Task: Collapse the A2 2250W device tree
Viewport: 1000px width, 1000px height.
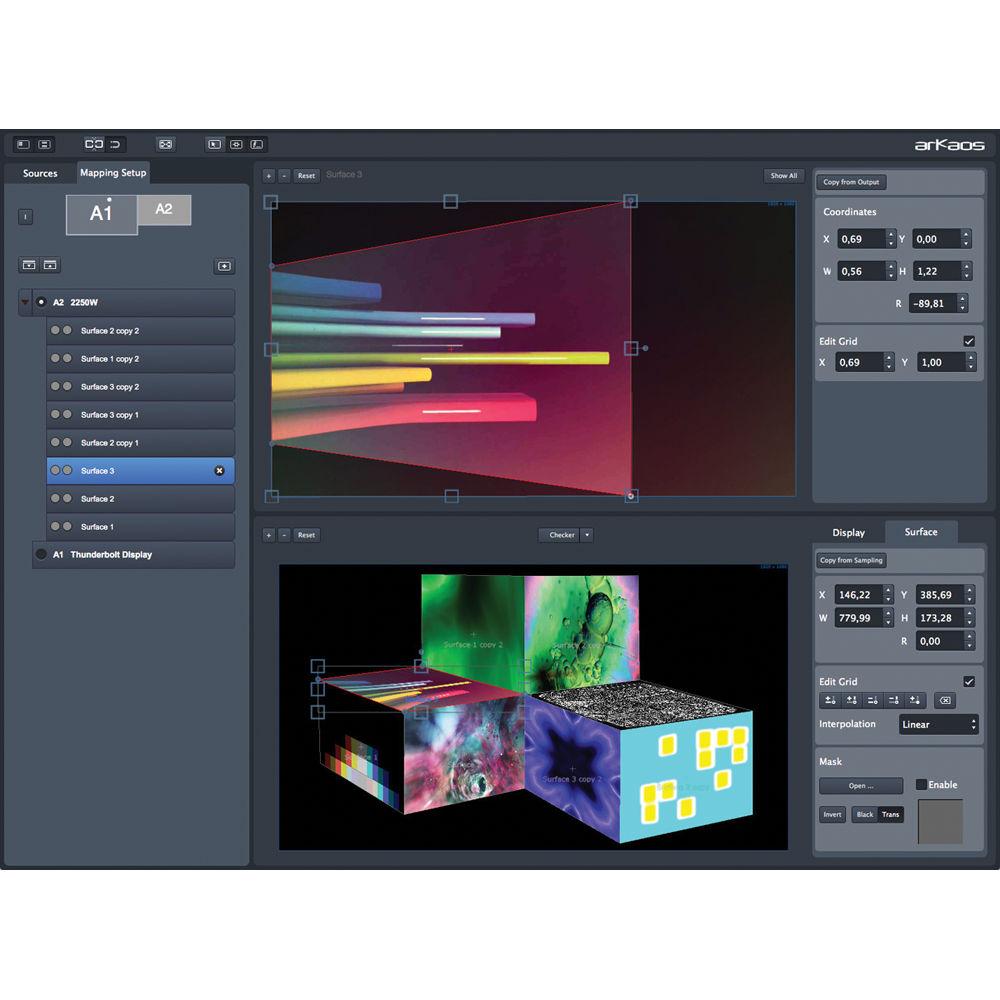Action: (x=23, y=302)
